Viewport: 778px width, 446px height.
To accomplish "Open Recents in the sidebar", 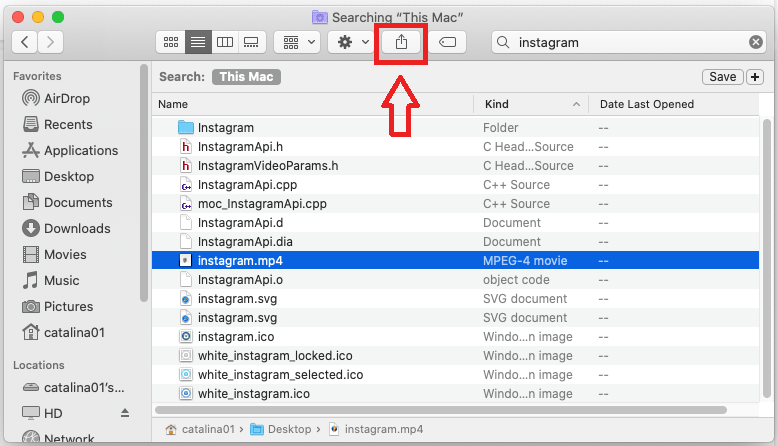I will [58, 125].
